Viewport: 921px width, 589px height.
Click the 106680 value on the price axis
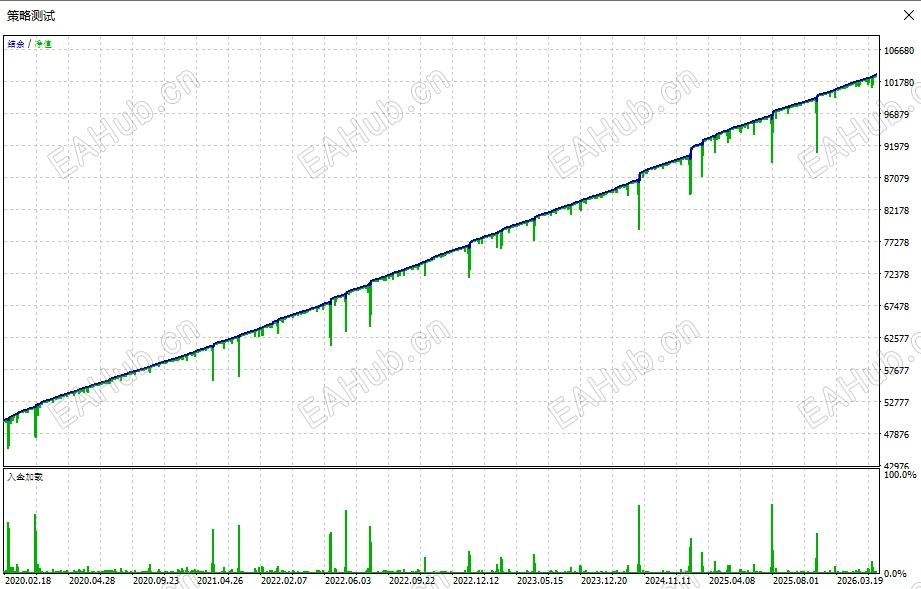tap(899, 51)
